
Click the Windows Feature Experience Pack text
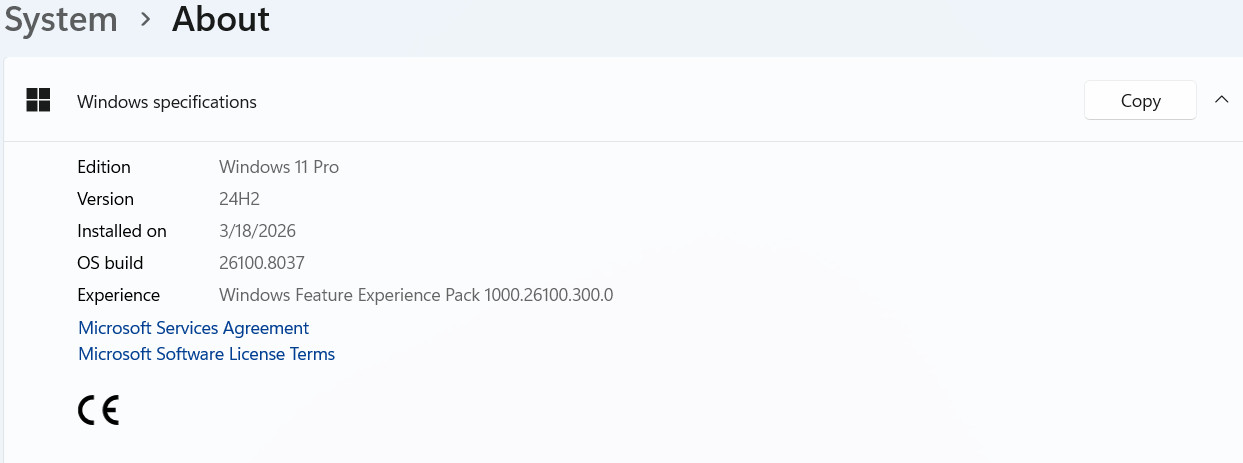[416, 295]
